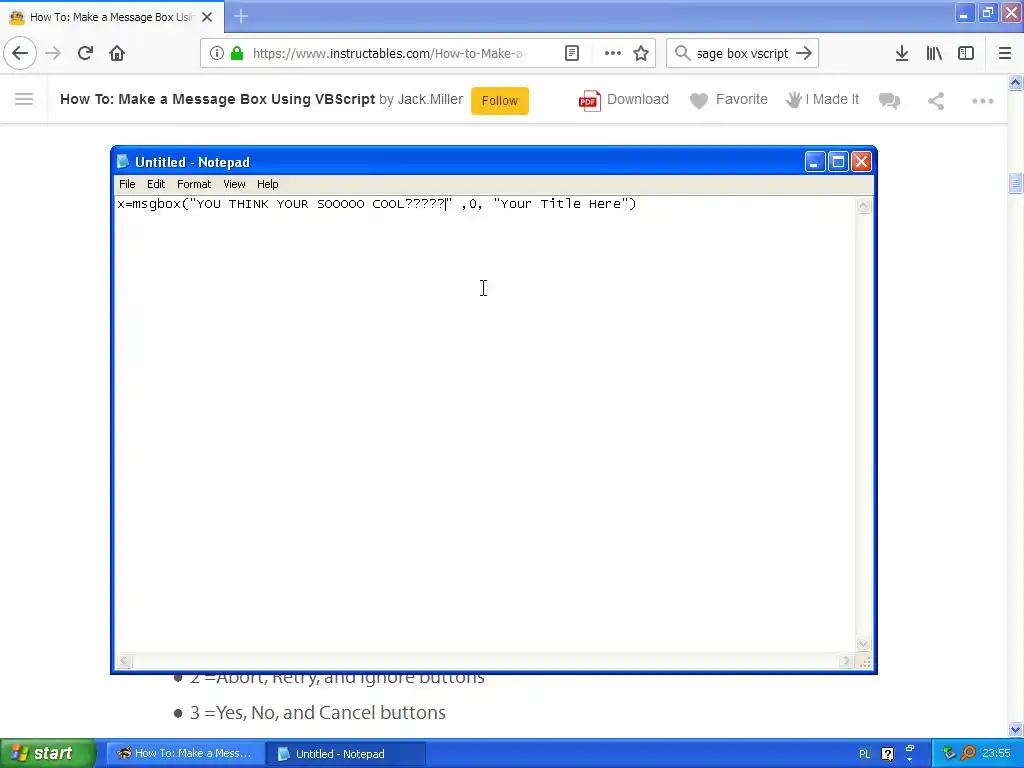Open the browser home page icon
The image size is (1024, 768).
[117, 53]
